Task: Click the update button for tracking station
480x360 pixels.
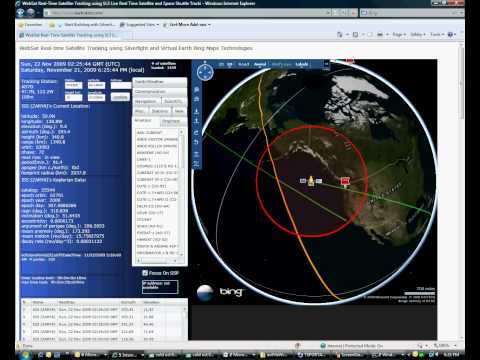Action: click(x=120, y=97)
